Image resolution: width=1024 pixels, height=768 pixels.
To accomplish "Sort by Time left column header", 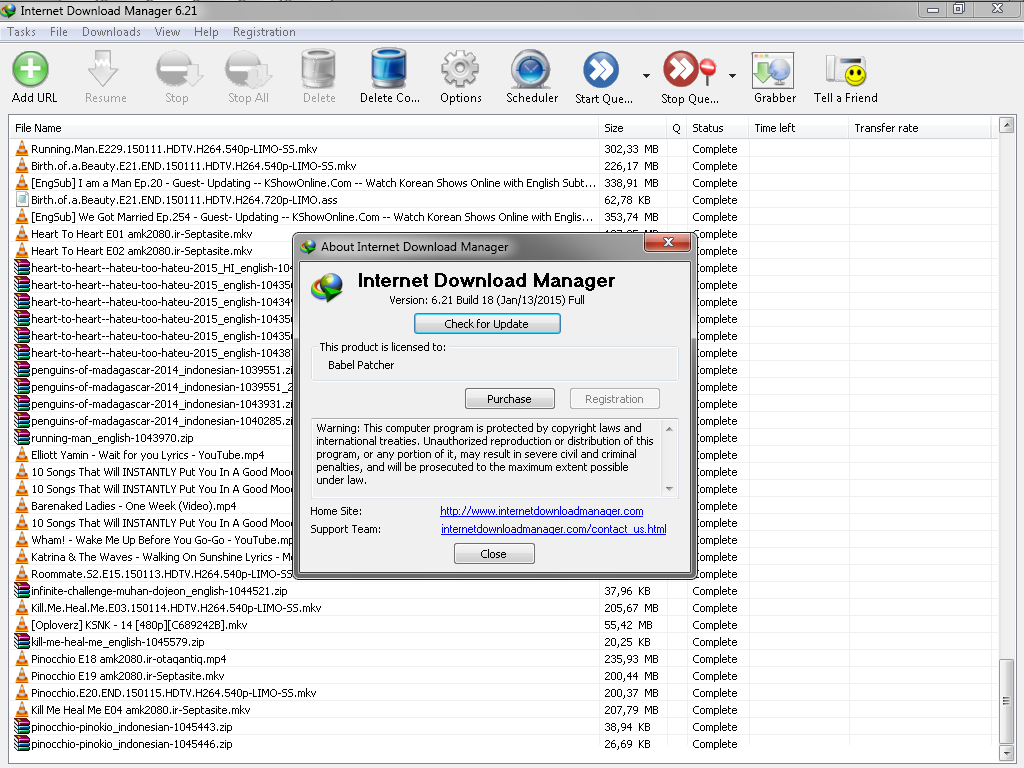I will (x=799, y=128).
